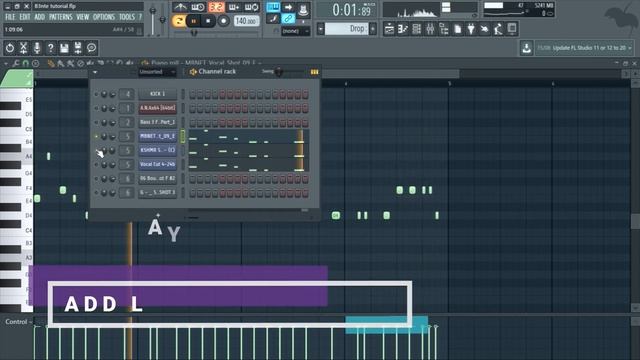This screenshot has height=360, width=640.
Task: Open the Control lane selector
Action: pos(18,322)
